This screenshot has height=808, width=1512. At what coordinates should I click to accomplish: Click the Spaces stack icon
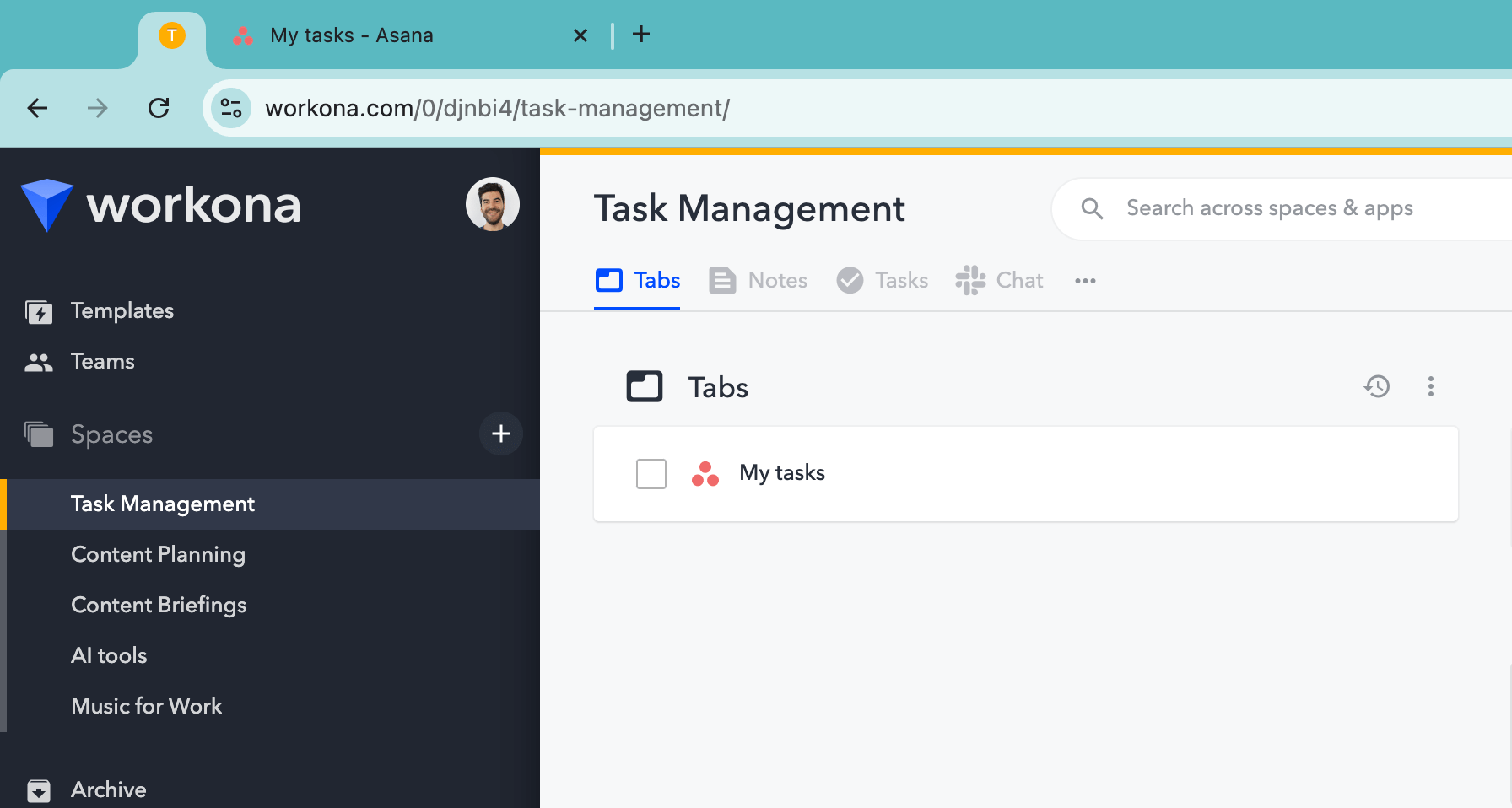click(x=39, y=434)
